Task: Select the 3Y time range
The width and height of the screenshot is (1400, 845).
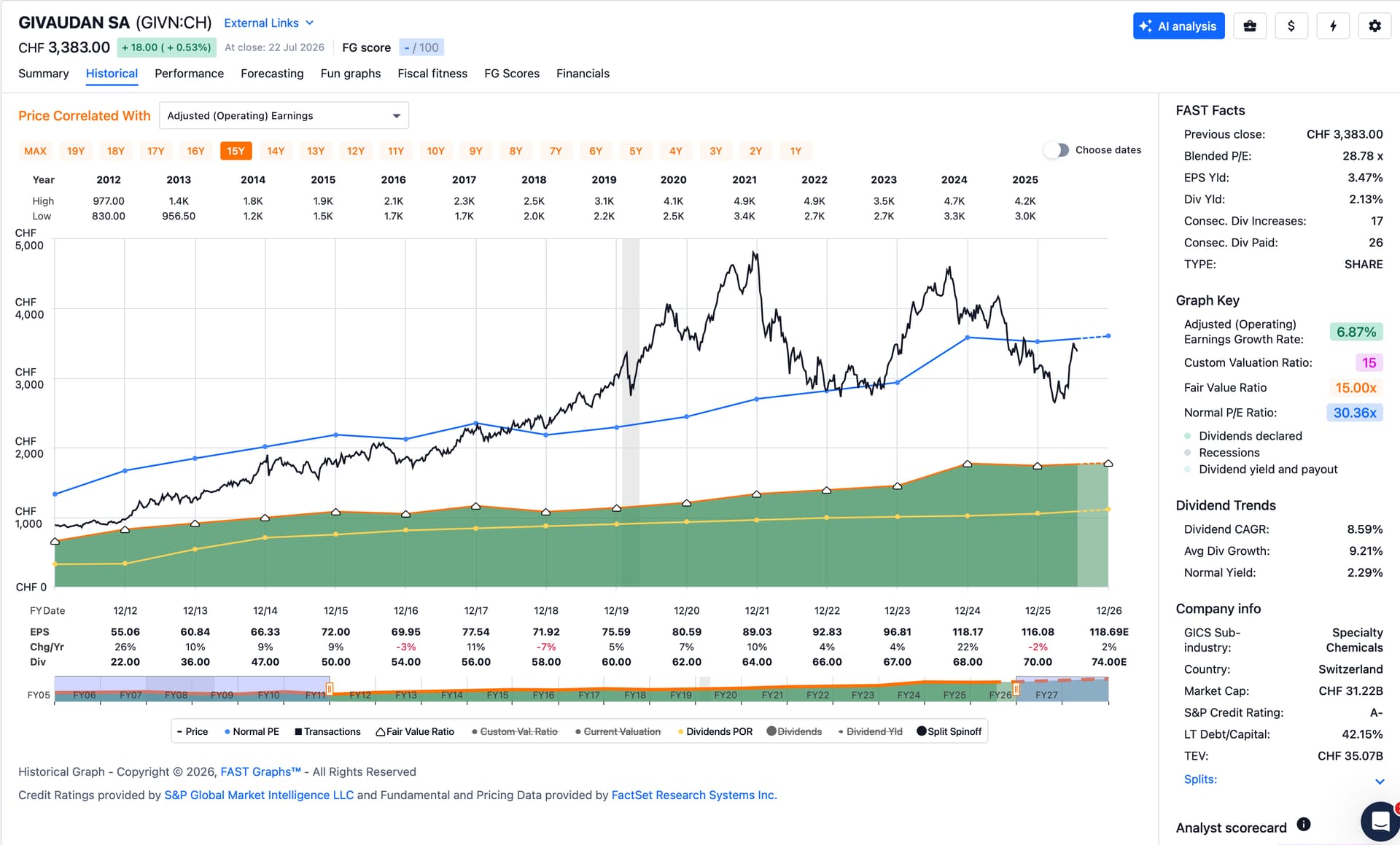Action: (x=716, y=151)
